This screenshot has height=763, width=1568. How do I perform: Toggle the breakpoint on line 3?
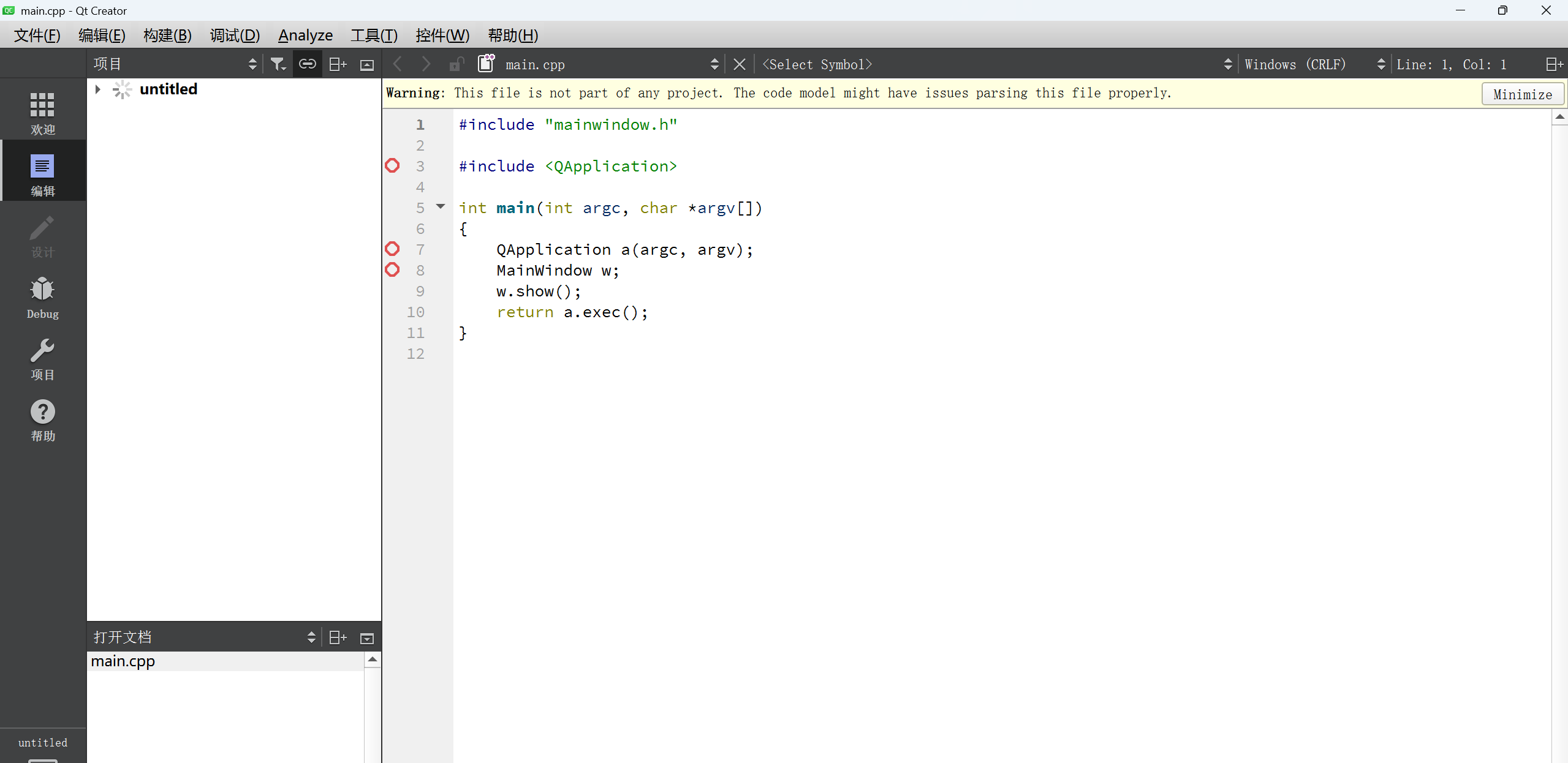[x=392, y=166]
